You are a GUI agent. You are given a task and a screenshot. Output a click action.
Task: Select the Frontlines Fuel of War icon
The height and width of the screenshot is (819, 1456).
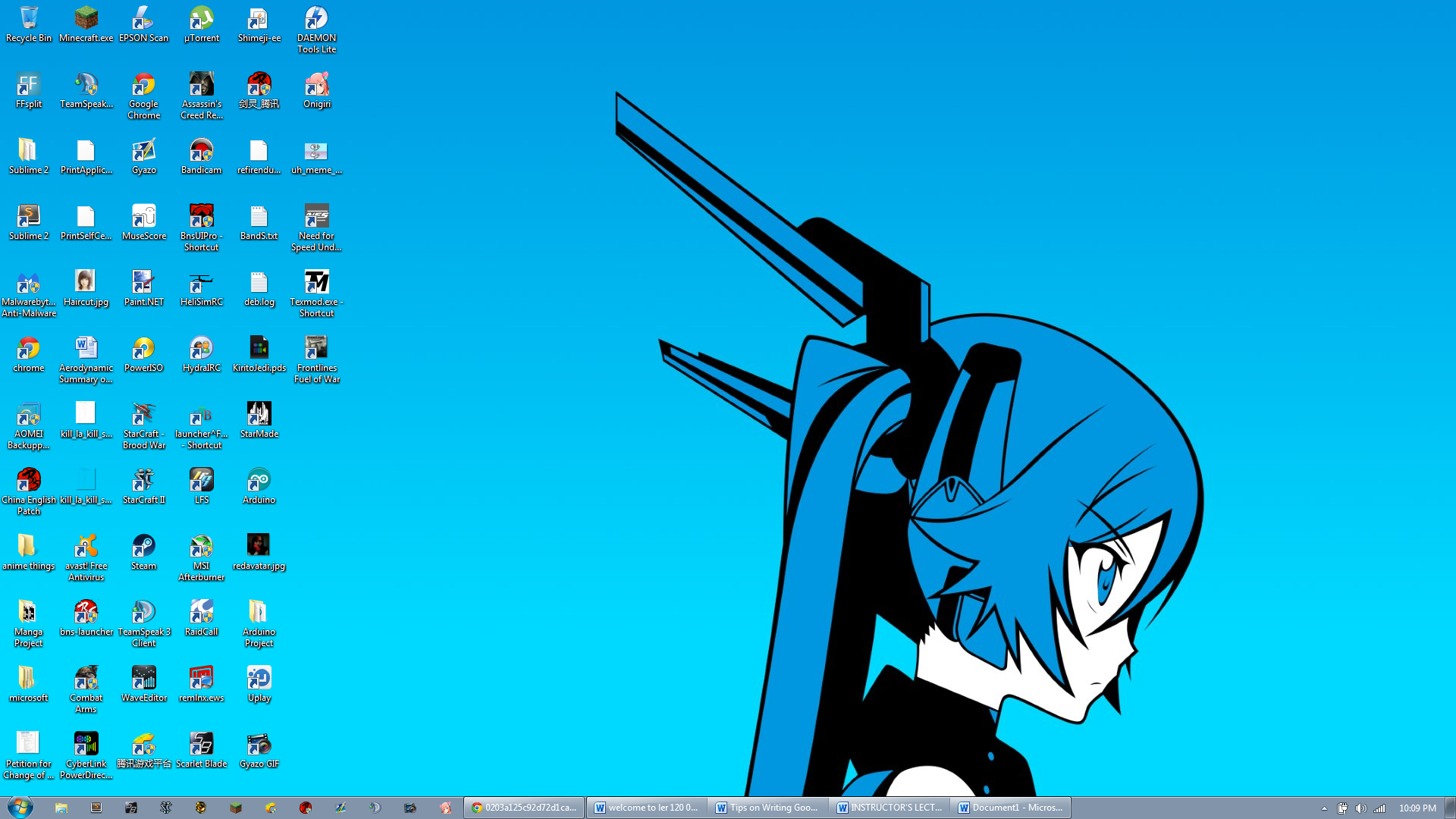pos(316,359)
